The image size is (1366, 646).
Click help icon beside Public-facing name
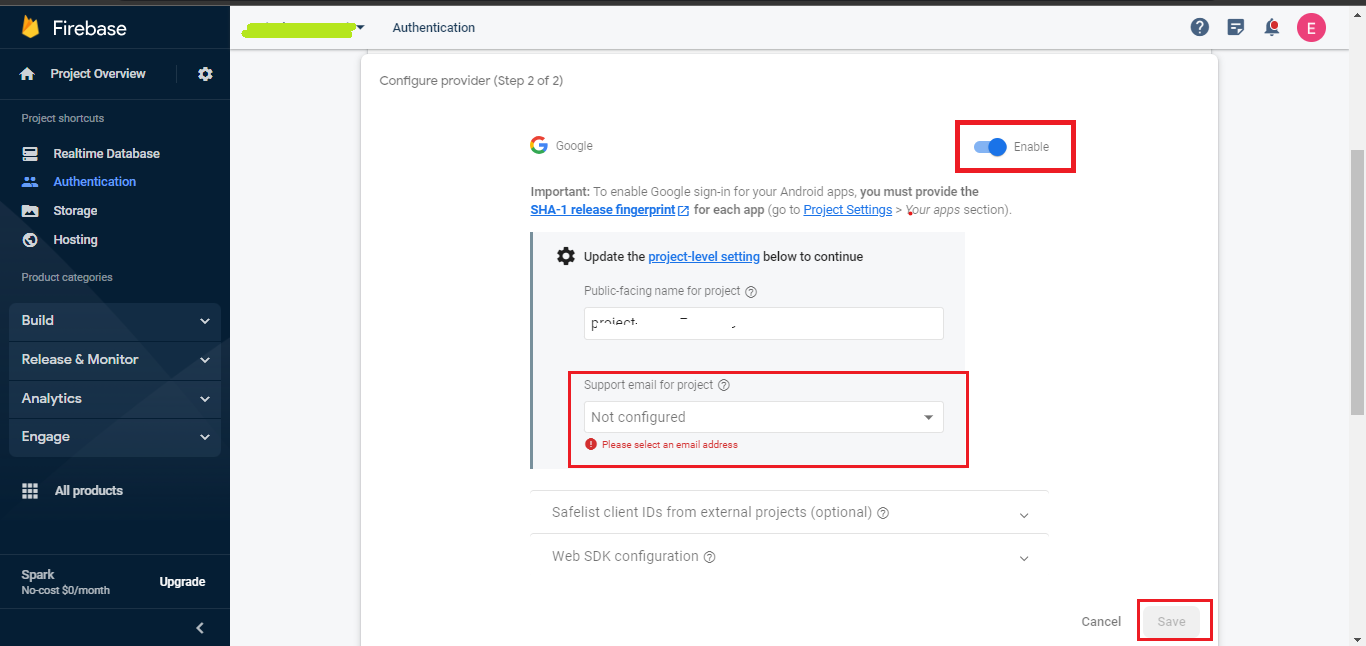tap(751, 292)
